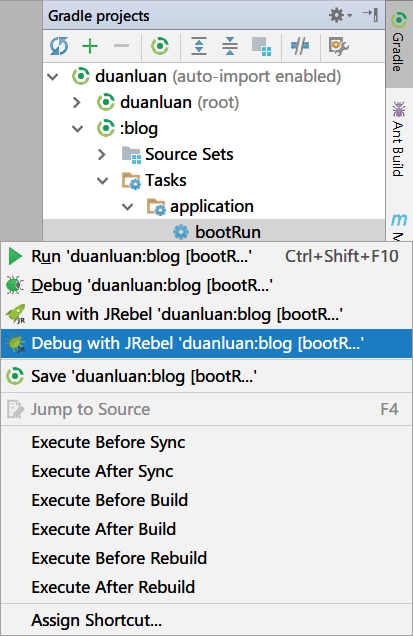The image size is (413, 636).
Task: Collapse the Tasks folder
Action: pos(102,180)
